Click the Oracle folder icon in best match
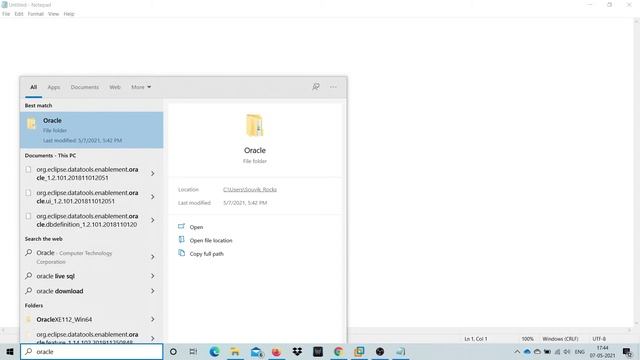This screenshot has width=640, height=360. [x=32, y=123]
